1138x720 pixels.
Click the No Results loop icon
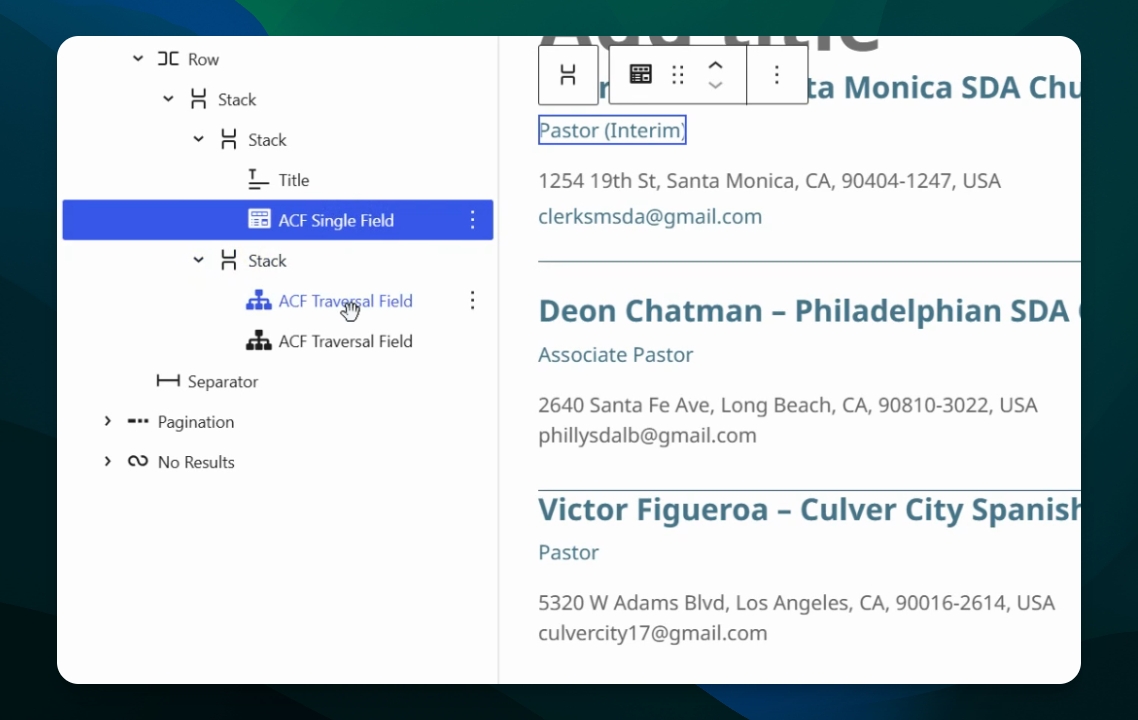click(x=138, y=461)
